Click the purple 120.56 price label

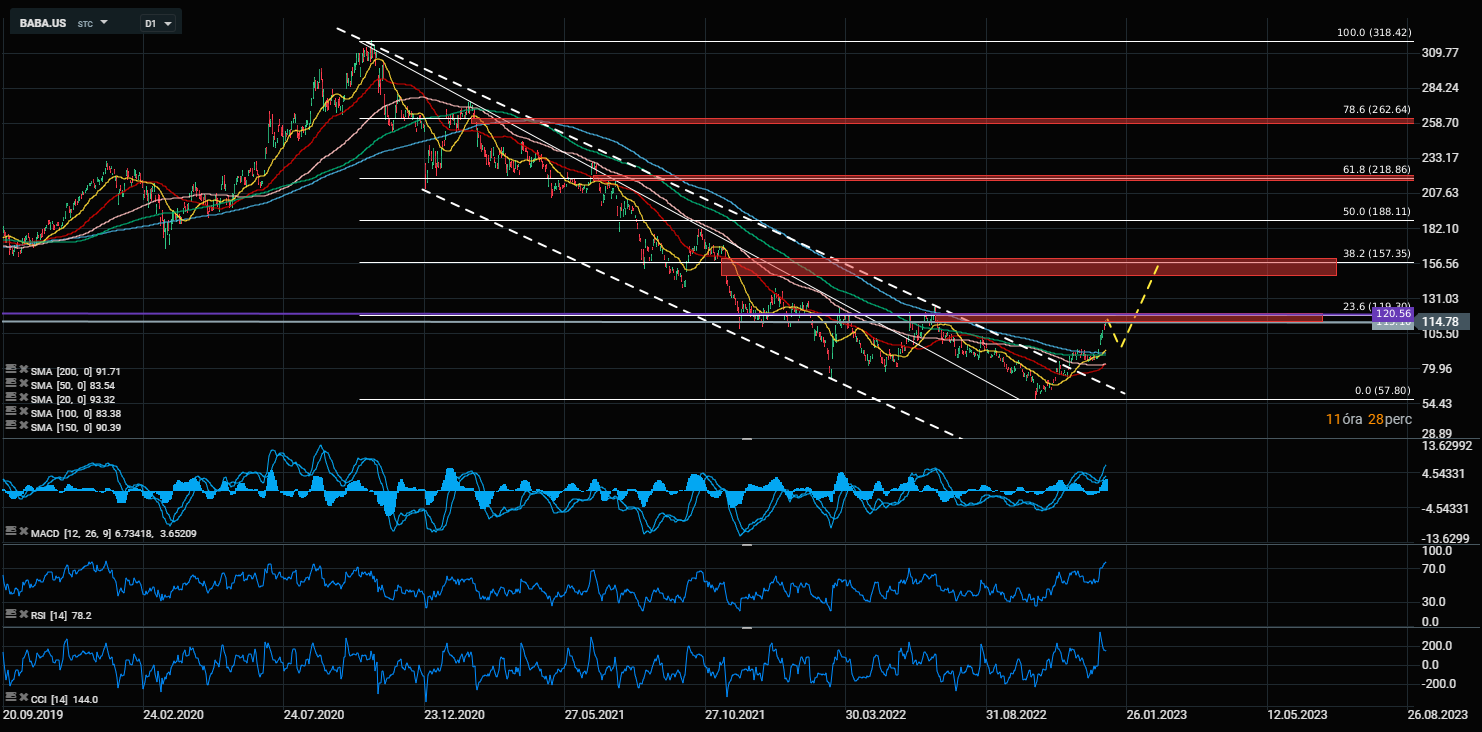(1391, 314)
